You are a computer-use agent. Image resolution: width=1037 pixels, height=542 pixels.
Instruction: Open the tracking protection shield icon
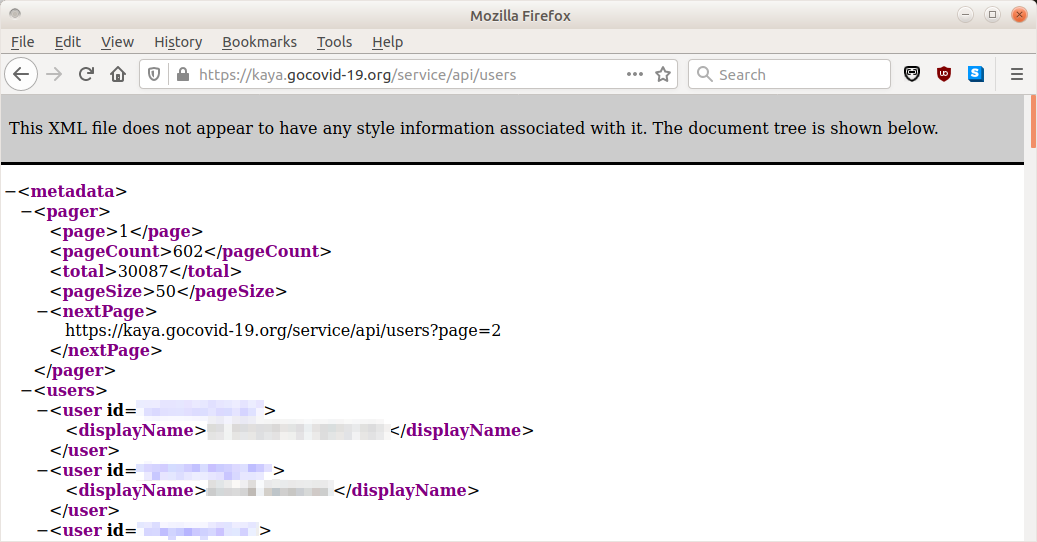[155, 74]
